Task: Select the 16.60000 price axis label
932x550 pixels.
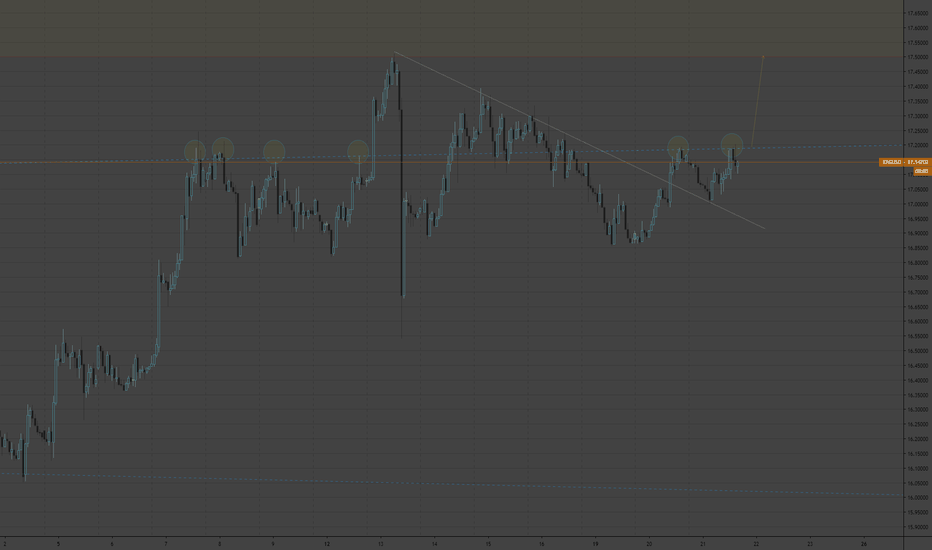Action: (x=918, y=321)
